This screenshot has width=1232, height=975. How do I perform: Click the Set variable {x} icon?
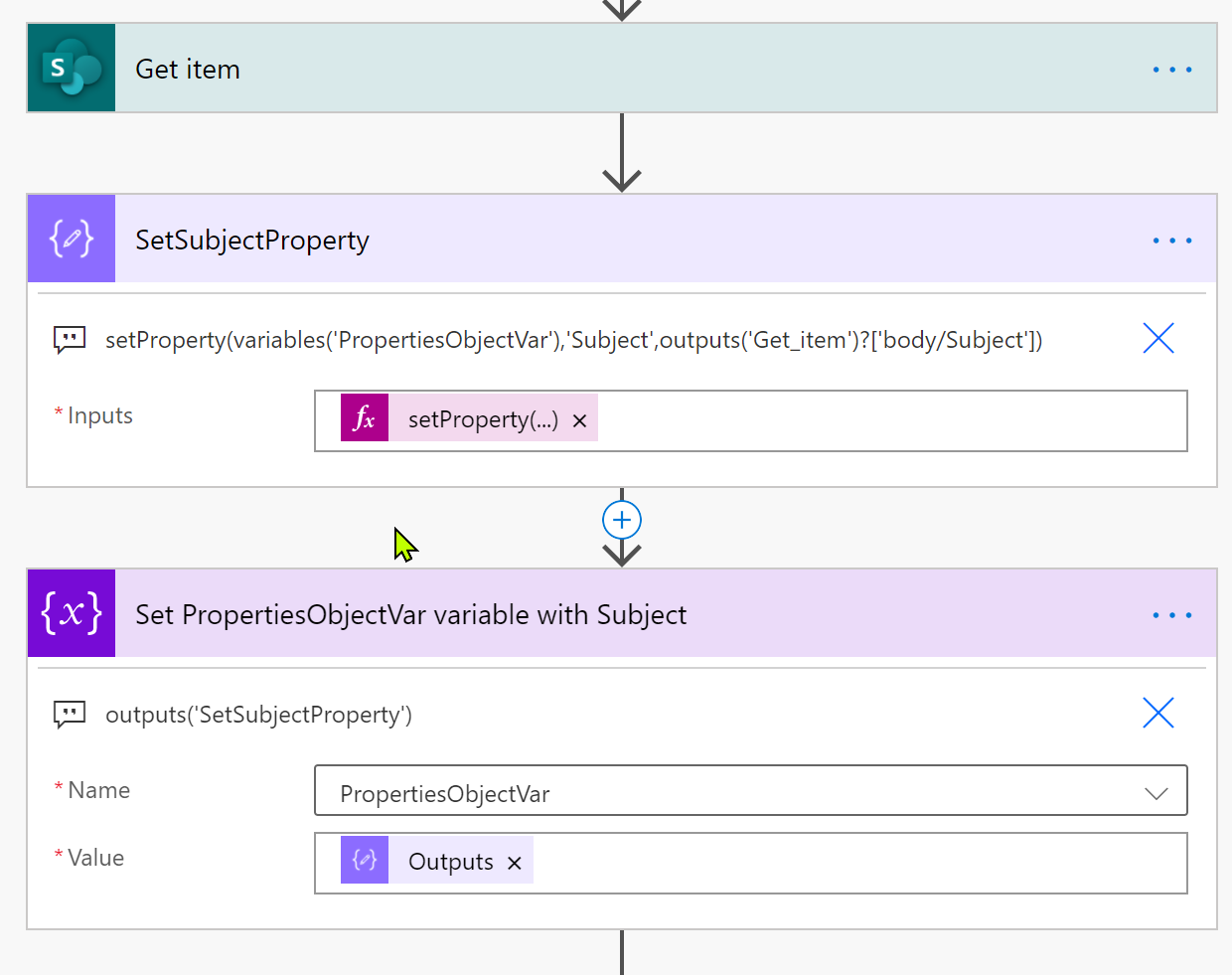coord(72,613)
